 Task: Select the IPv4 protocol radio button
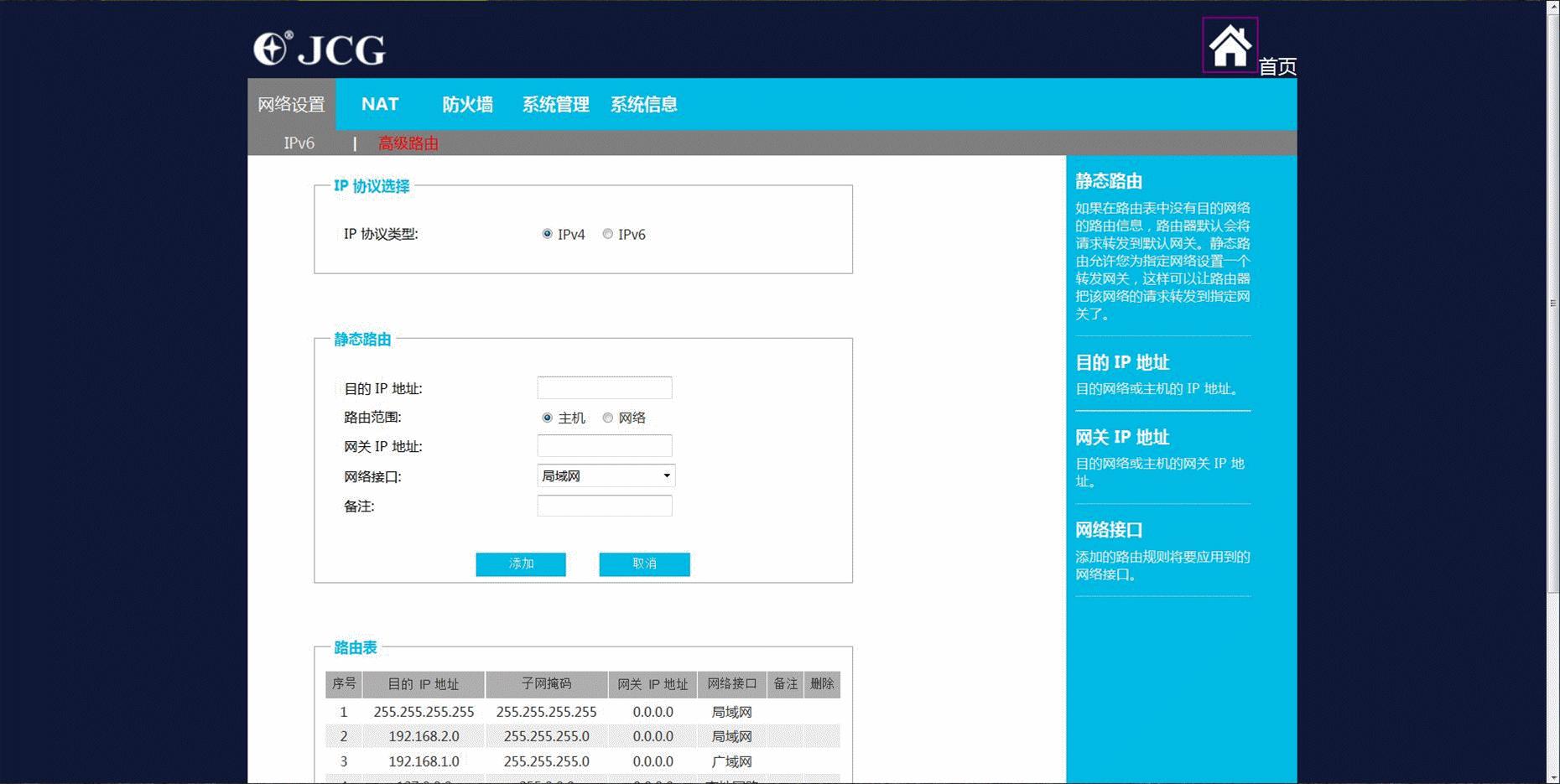[548, 234]
